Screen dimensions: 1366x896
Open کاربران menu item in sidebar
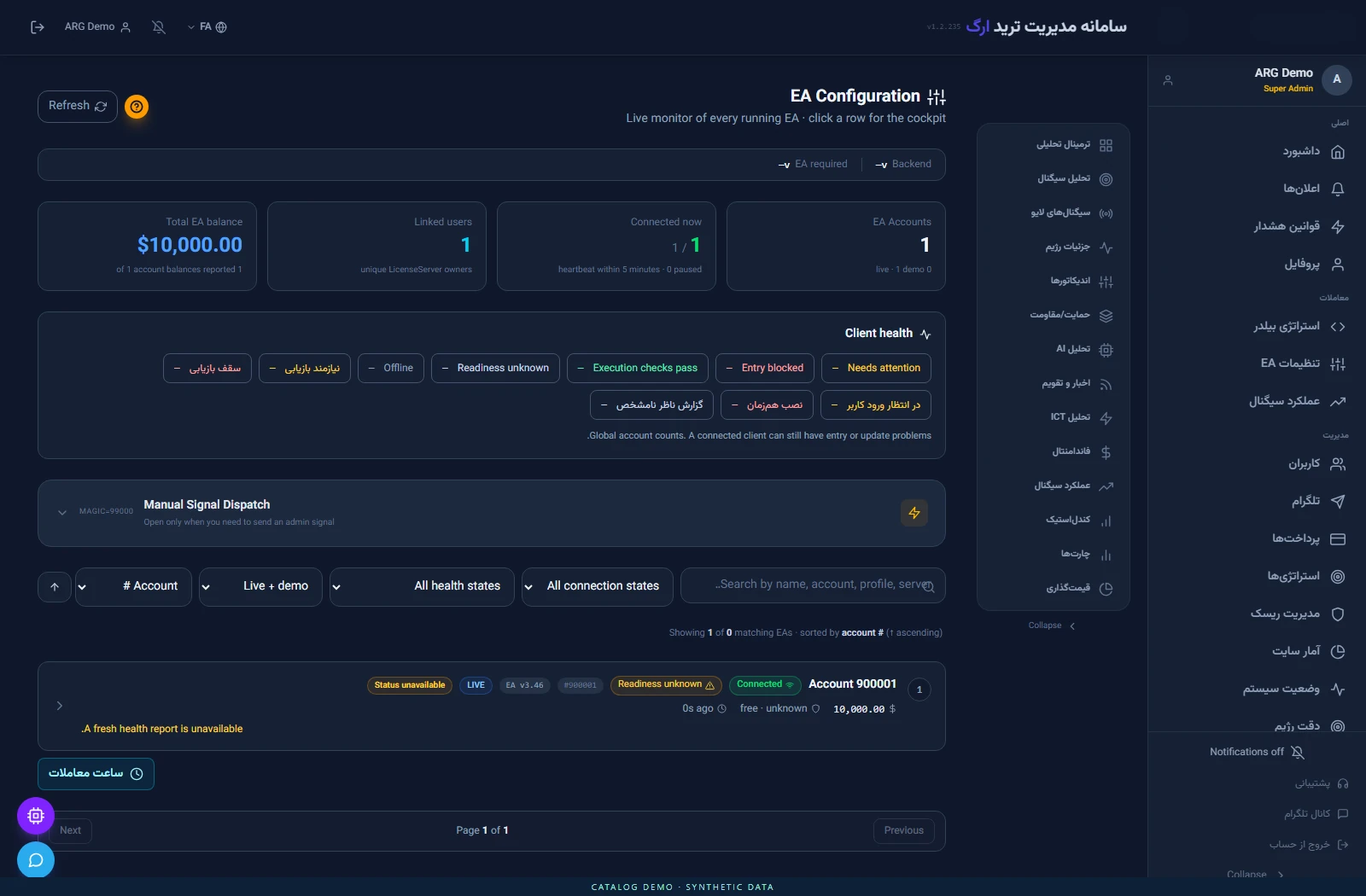(1316, 464)
